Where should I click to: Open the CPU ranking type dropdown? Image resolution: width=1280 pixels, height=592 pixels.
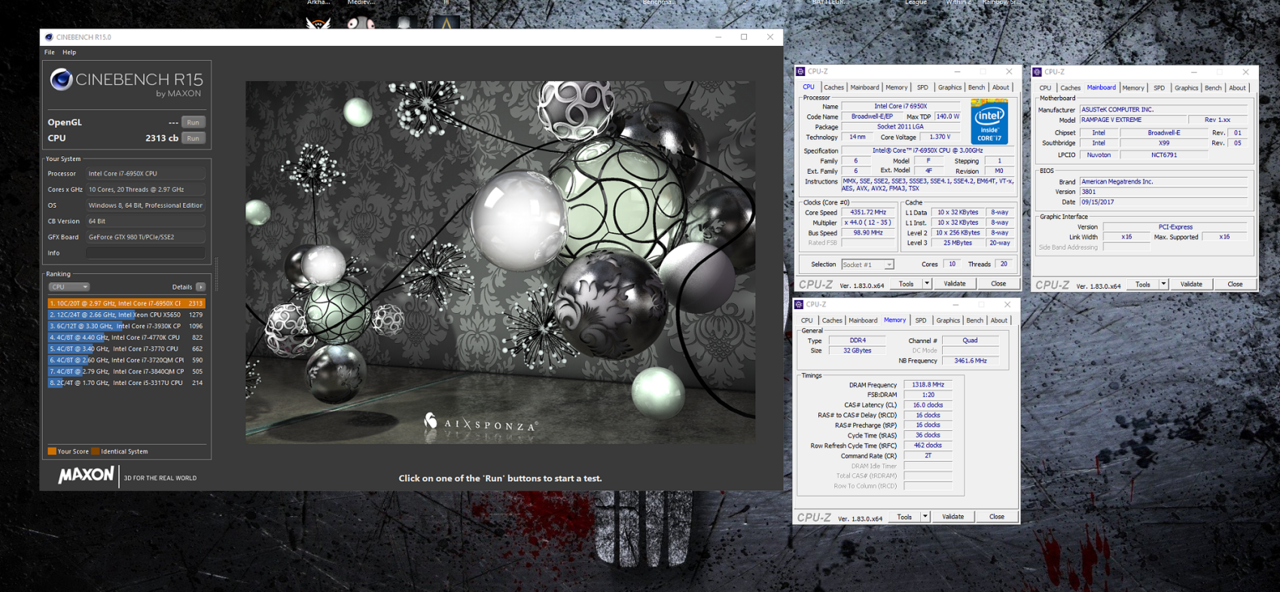(69, 287)
